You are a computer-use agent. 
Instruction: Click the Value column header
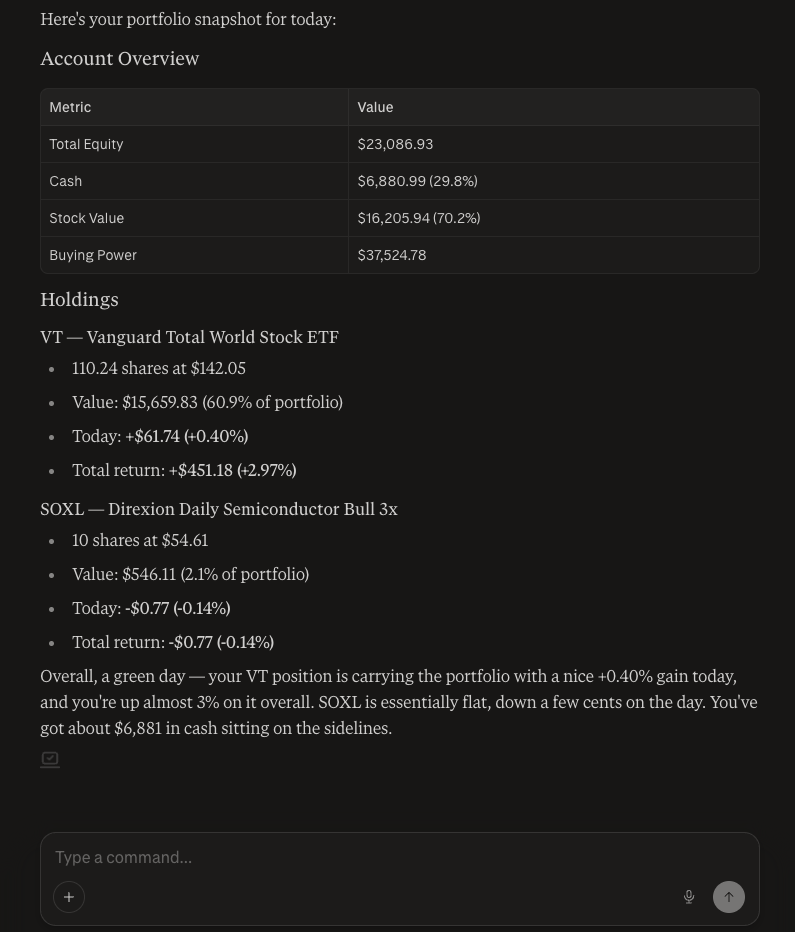click(375, 107)
